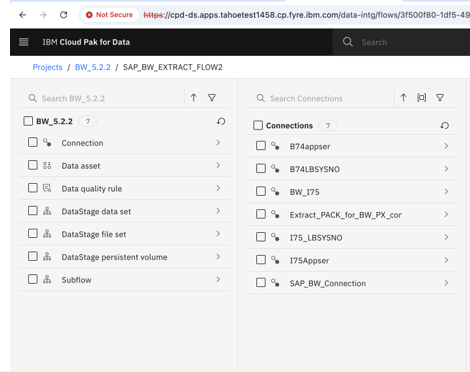Click the top search magnifier icon
This screenshot has width=470, height=372.
tap(348, 42)
